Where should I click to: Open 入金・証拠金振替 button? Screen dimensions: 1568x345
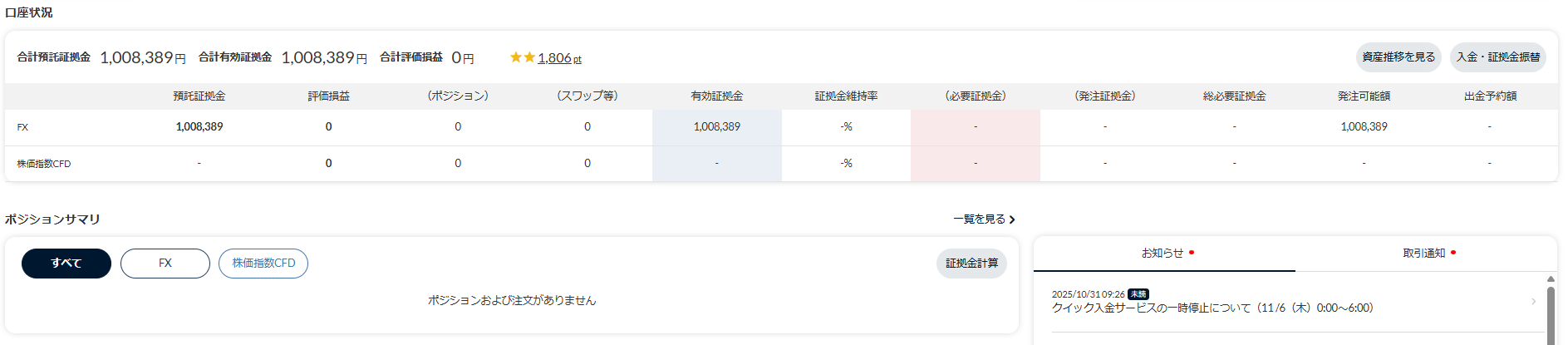pos(1497,57)
